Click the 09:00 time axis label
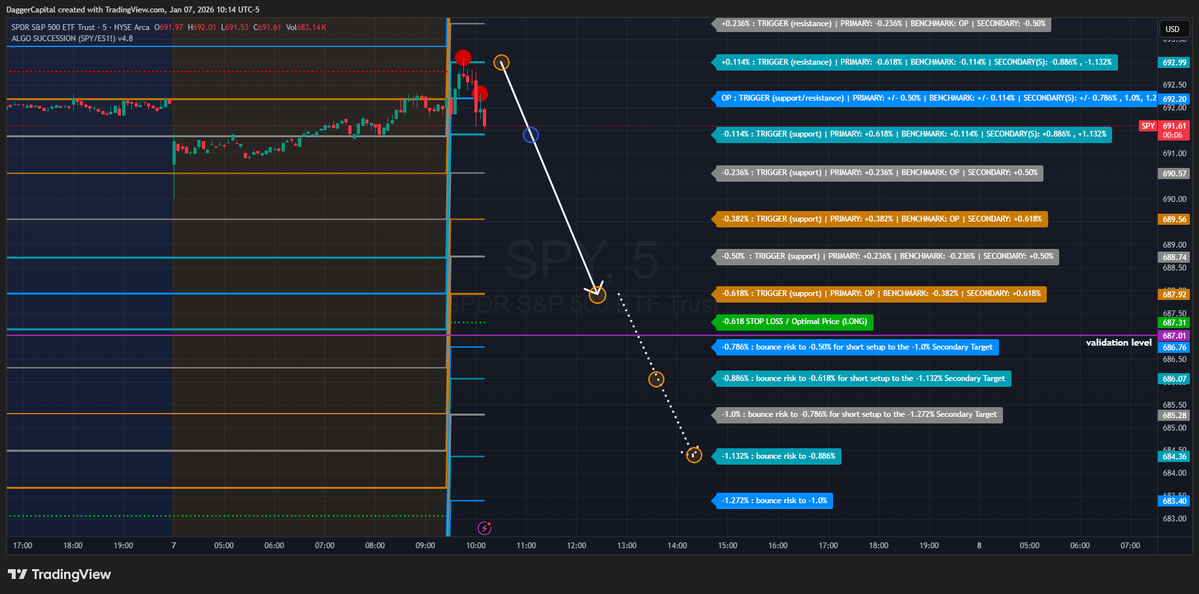1199x594 pixels. (x=425, y=546)
